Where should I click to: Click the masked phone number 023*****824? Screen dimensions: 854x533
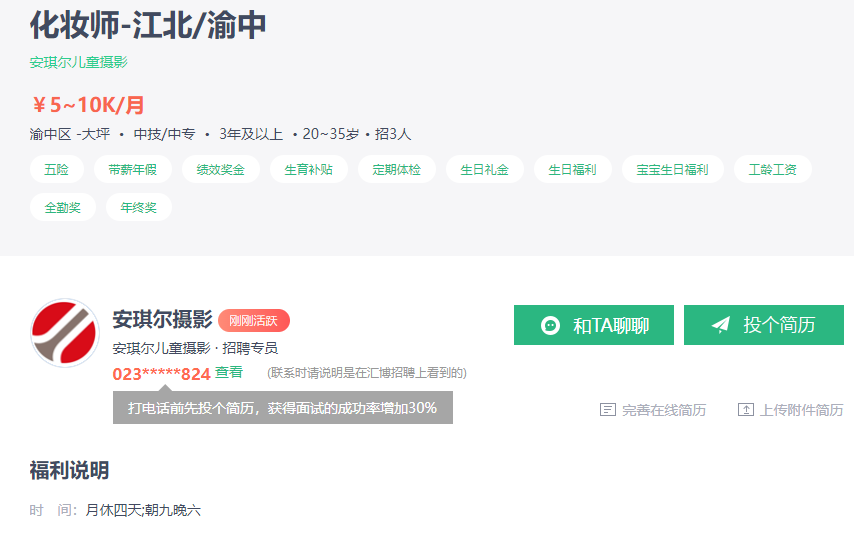click(161, 374)
